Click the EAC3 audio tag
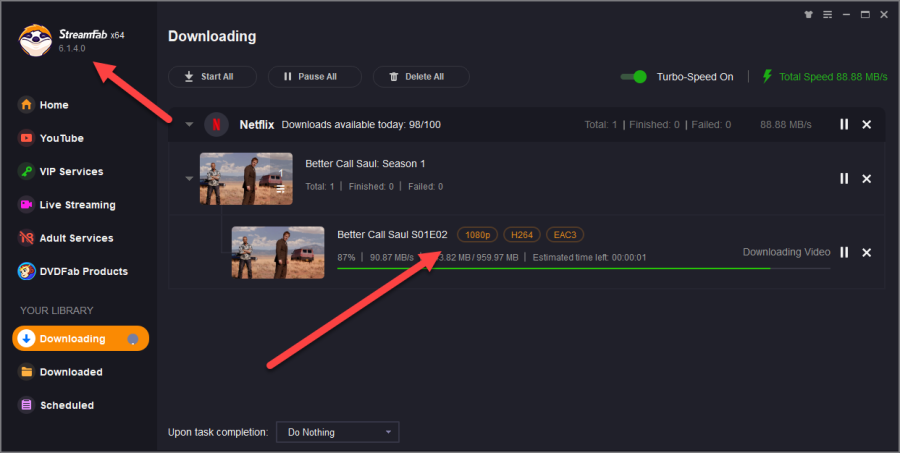The width and height of the screenshot is (900, 453). [565, 235]
